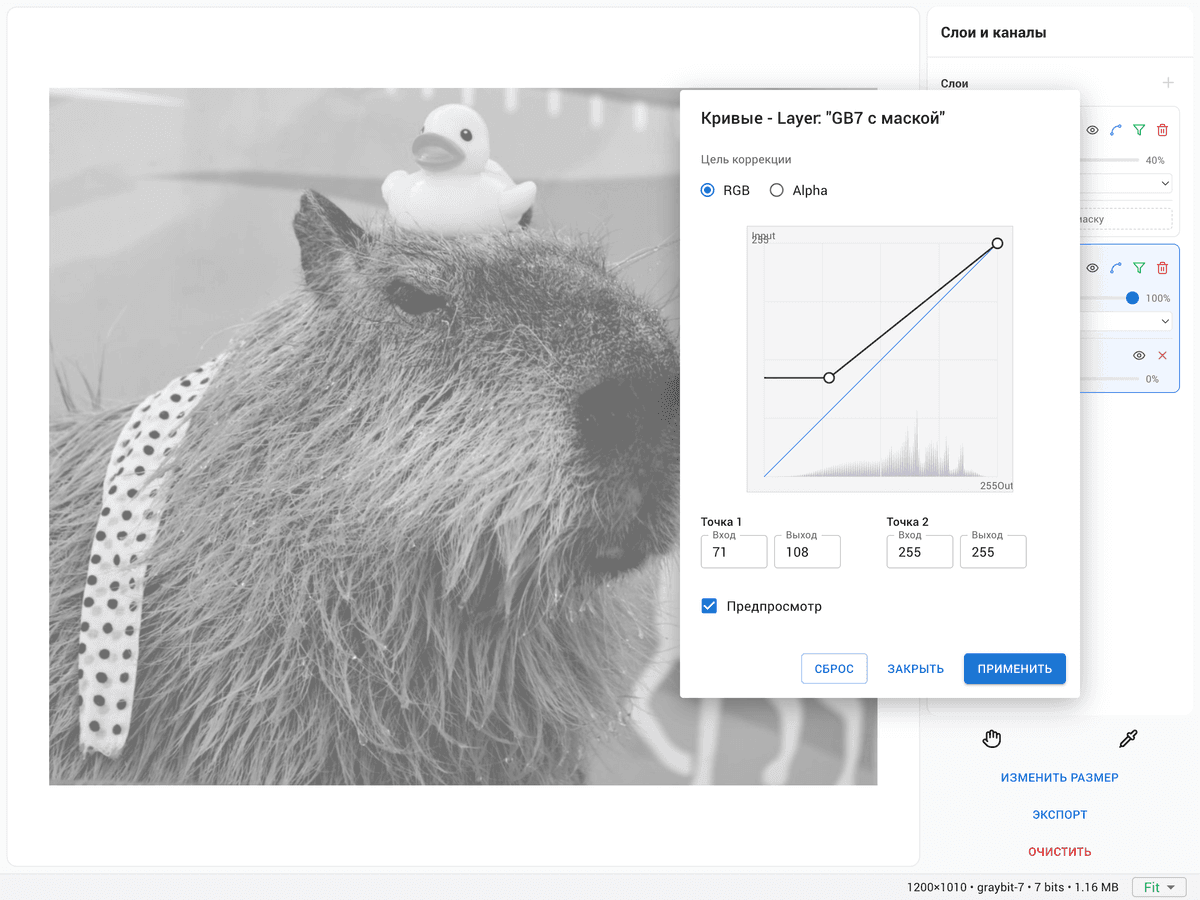Open the Fit zoom dropdown
Viewport: 1200px width, 900px height.
1159,887
